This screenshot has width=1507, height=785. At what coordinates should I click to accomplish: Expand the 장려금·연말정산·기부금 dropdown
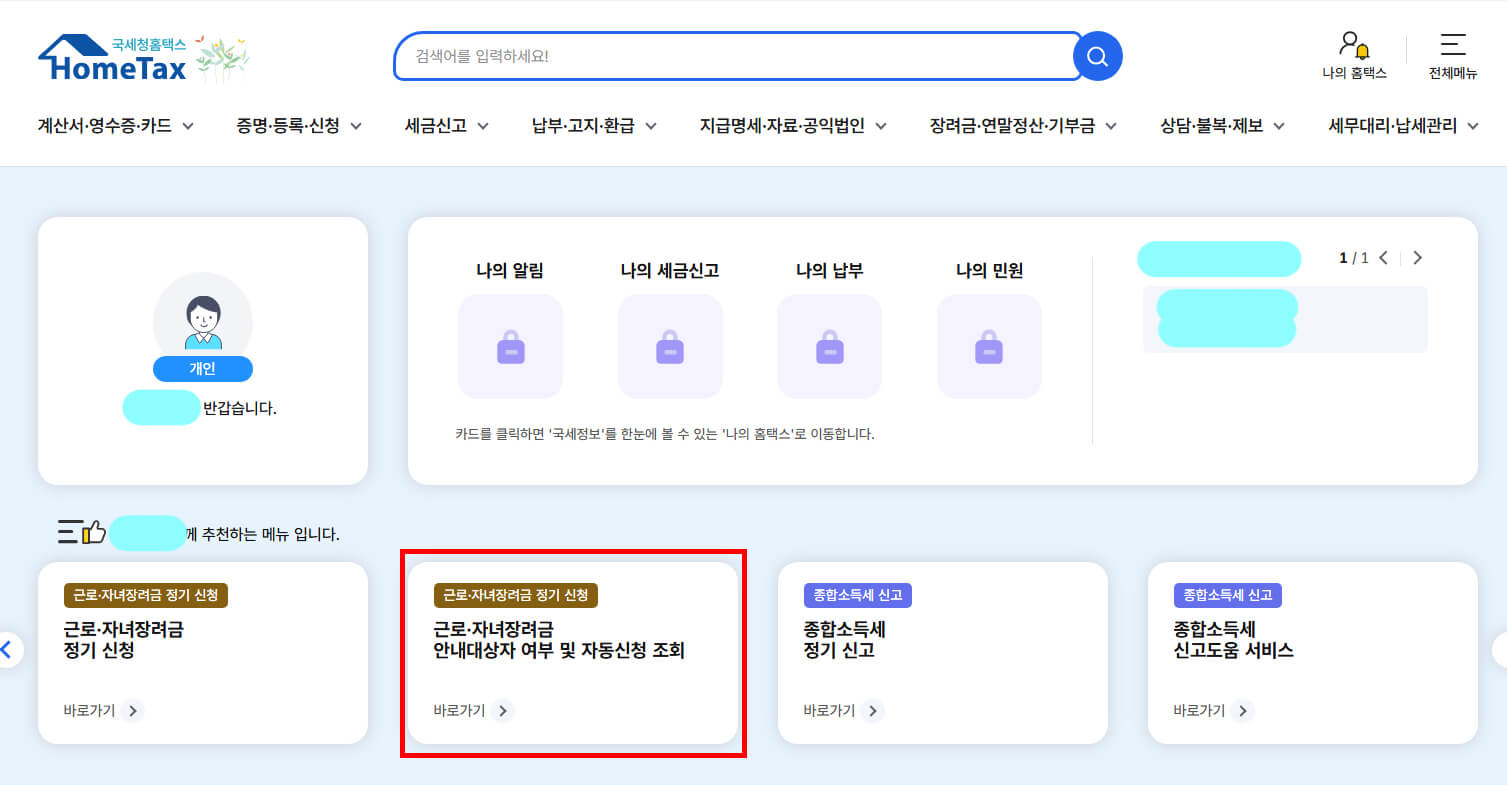click(1113, 126)
